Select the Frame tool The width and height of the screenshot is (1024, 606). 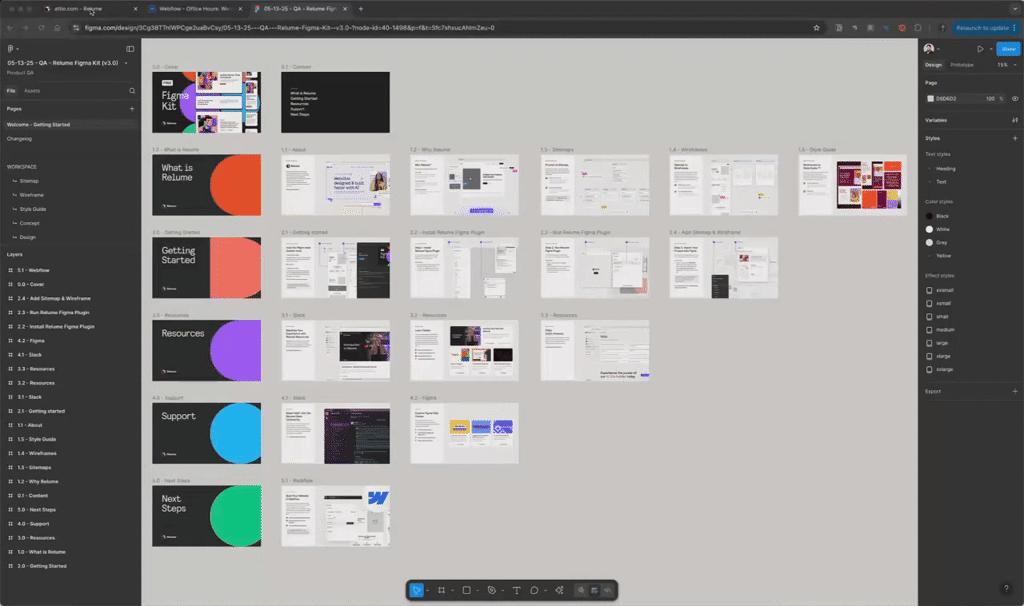tap(441, 591)
